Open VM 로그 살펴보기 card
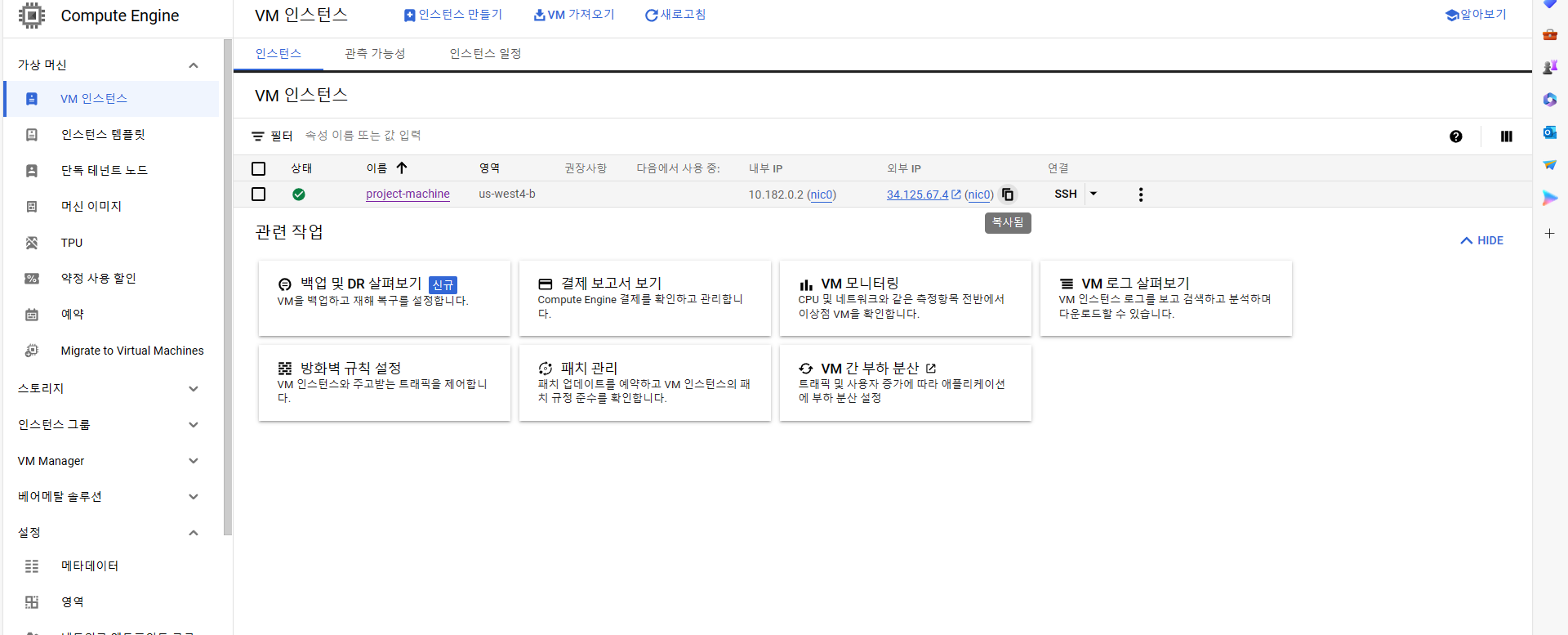The height and width of the screenshot is (635, 1568). pyautogui.click(x=1166, y=298)
